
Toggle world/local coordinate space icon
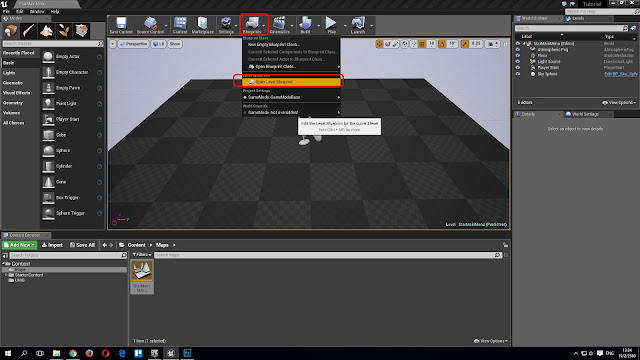pos(404,44)
